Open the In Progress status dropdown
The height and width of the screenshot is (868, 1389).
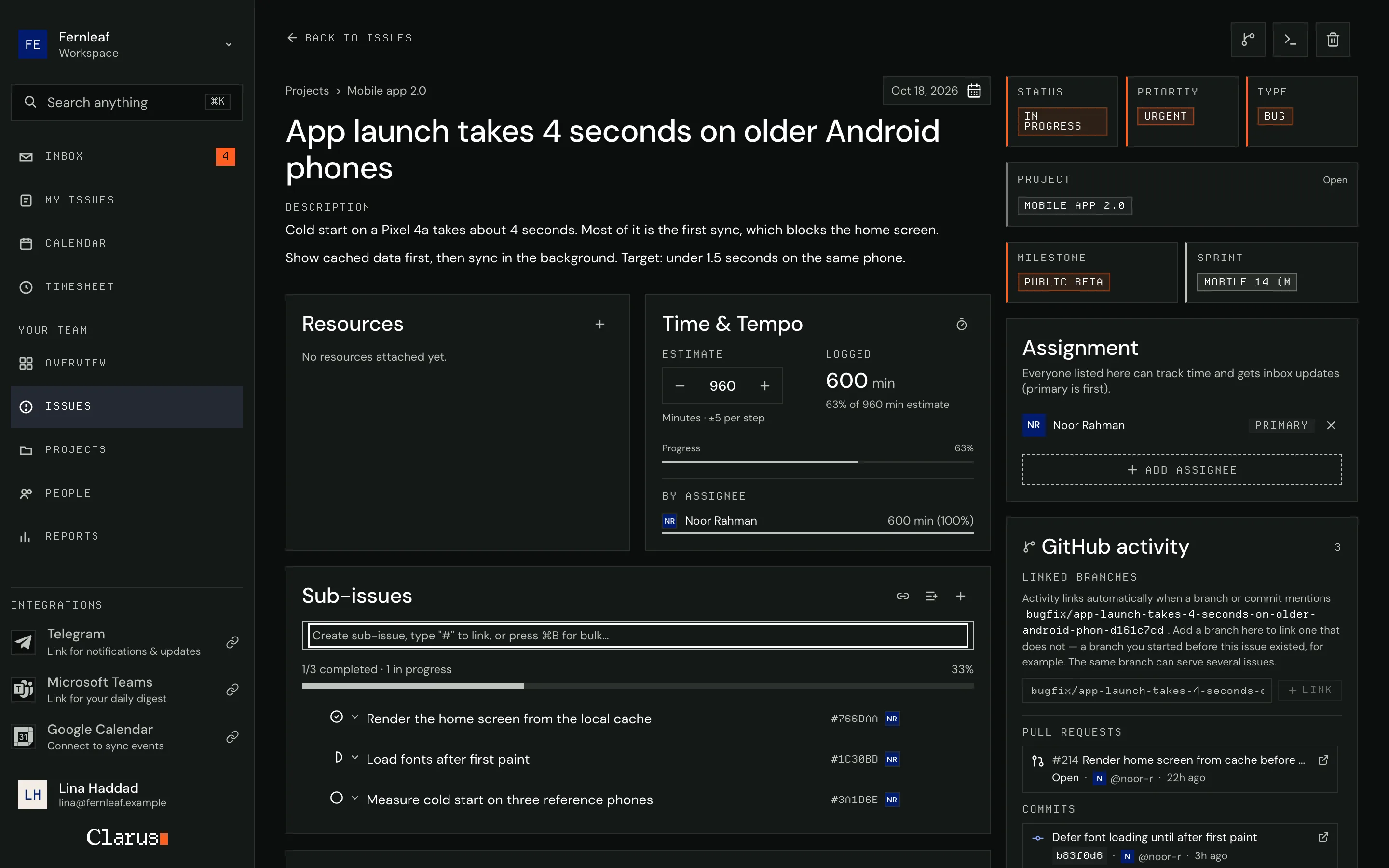point(1062,121)
